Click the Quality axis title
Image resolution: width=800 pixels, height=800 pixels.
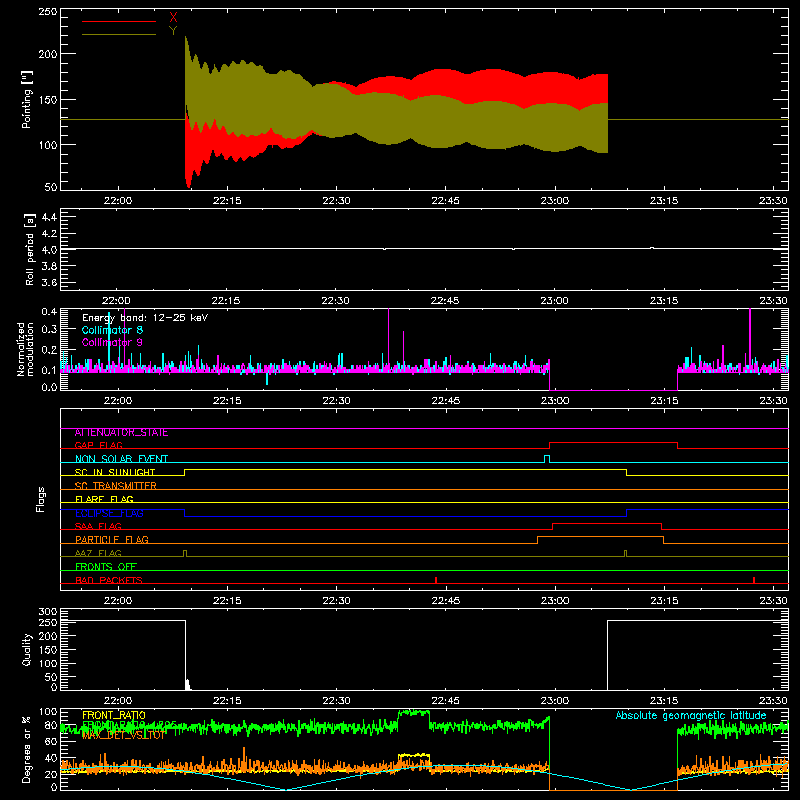(27, 649)
